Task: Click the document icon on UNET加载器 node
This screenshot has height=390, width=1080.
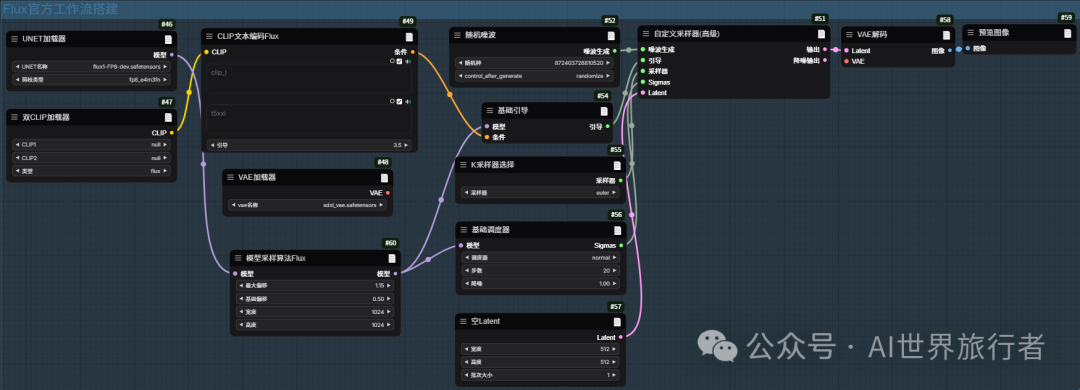Action: [x=167, y=39]
